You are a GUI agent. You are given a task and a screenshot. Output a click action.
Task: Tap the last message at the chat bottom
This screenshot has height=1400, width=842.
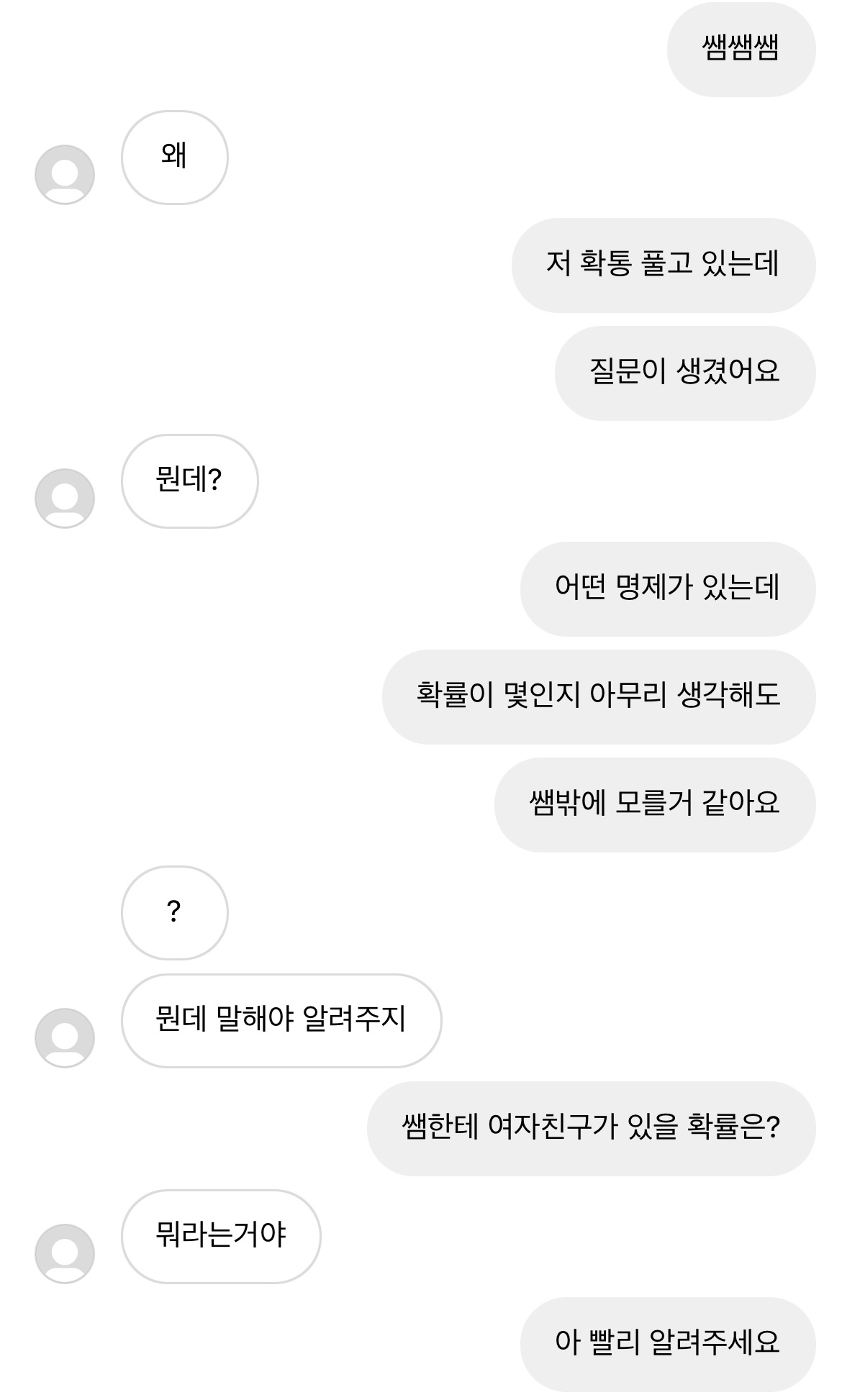click(667, 1345)
